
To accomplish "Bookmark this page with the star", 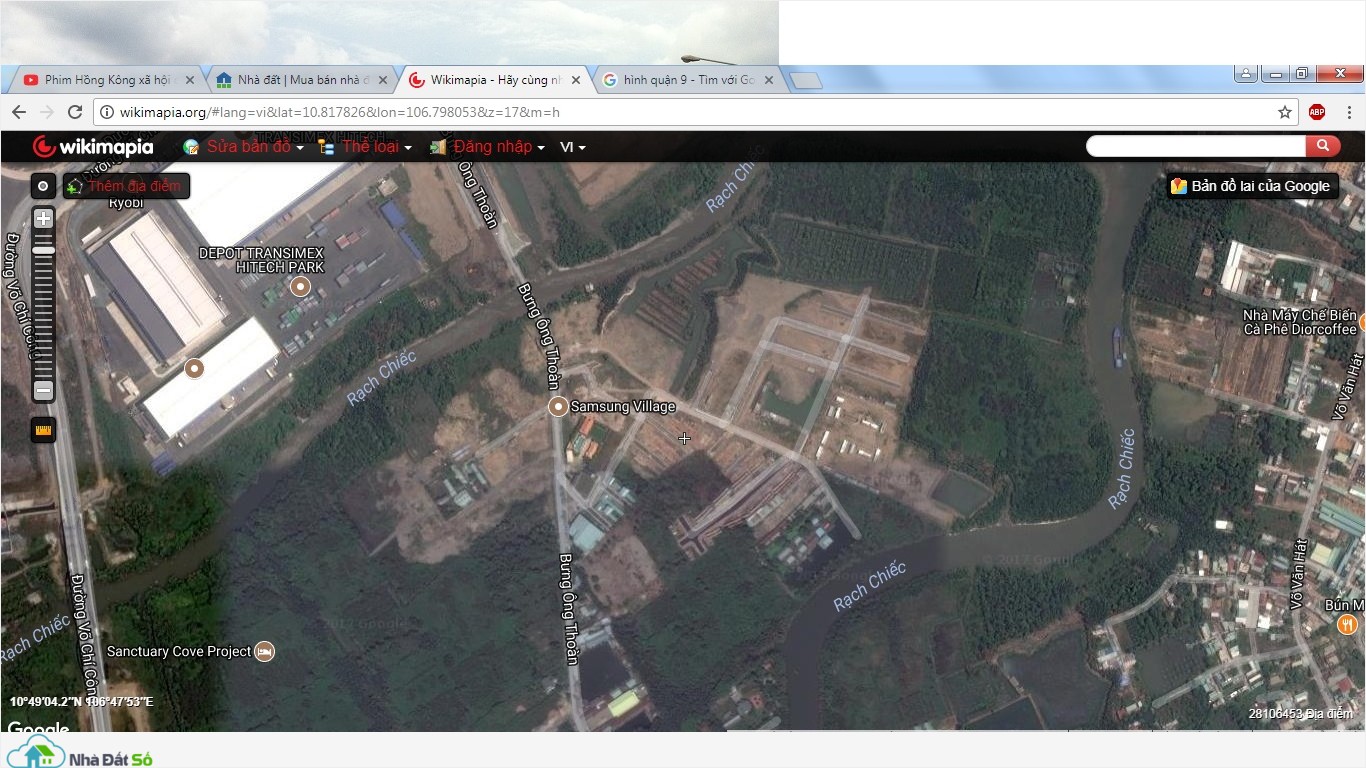I will [x=1285, y=112].
